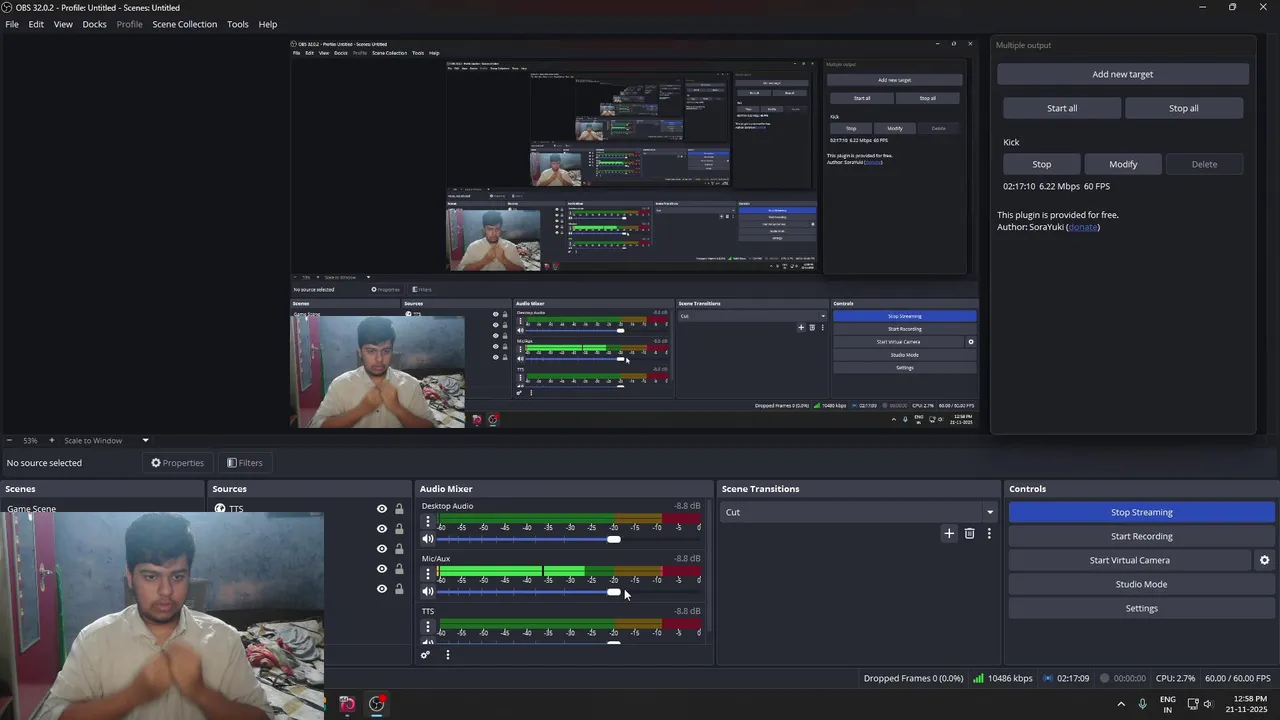Mute Mic/Aux via its speaker icon
The image size is (1280, 720).
pos(428,592)
